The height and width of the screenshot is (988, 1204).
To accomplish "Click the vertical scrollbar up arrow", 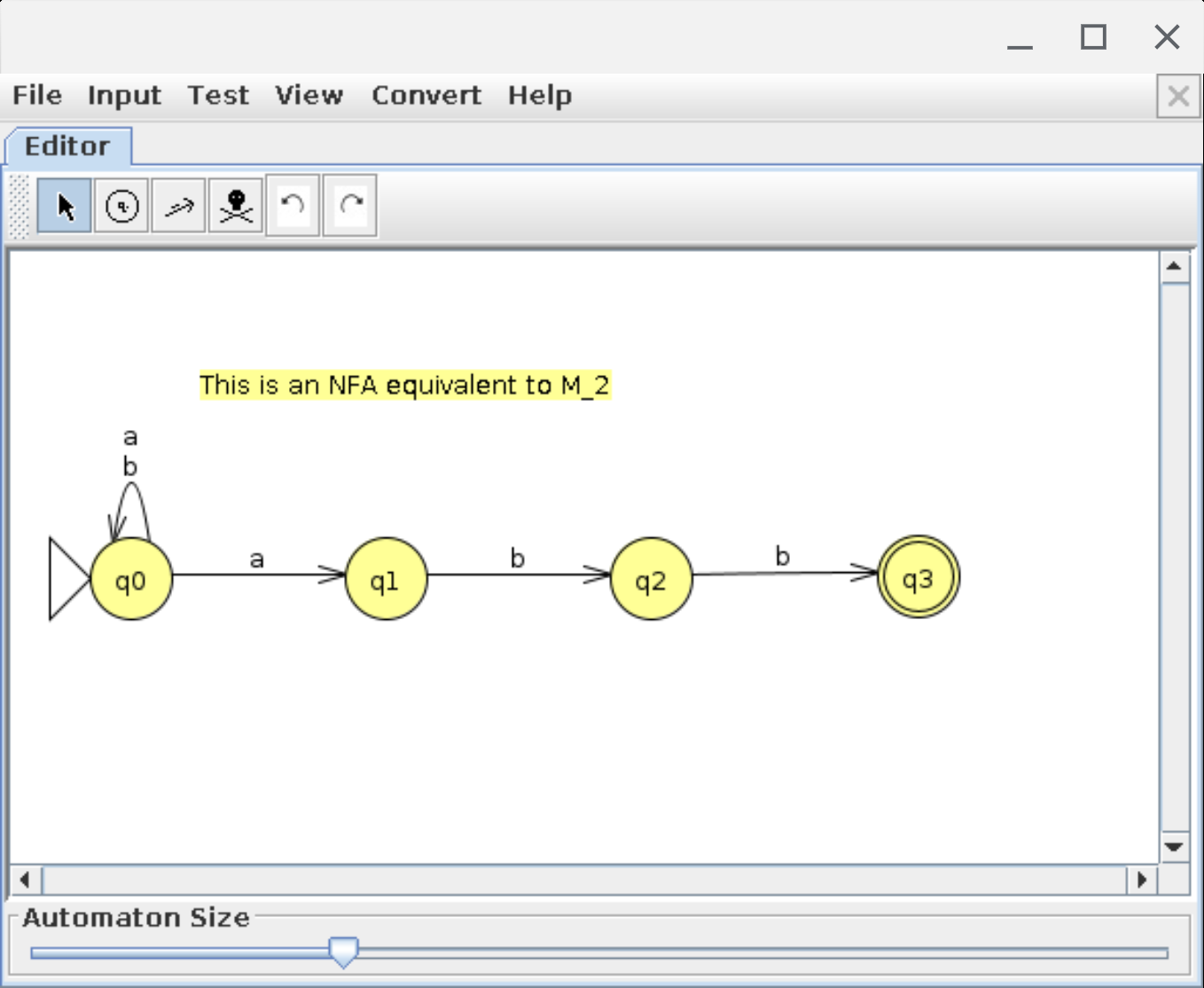I will 1174,267.
